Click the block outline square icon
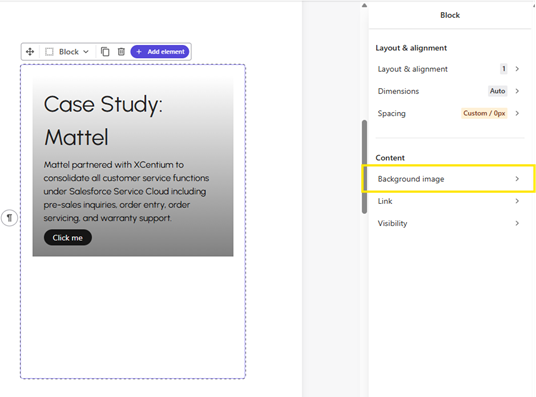The width and height of the screenshot is (536, 397). point(49,52)
